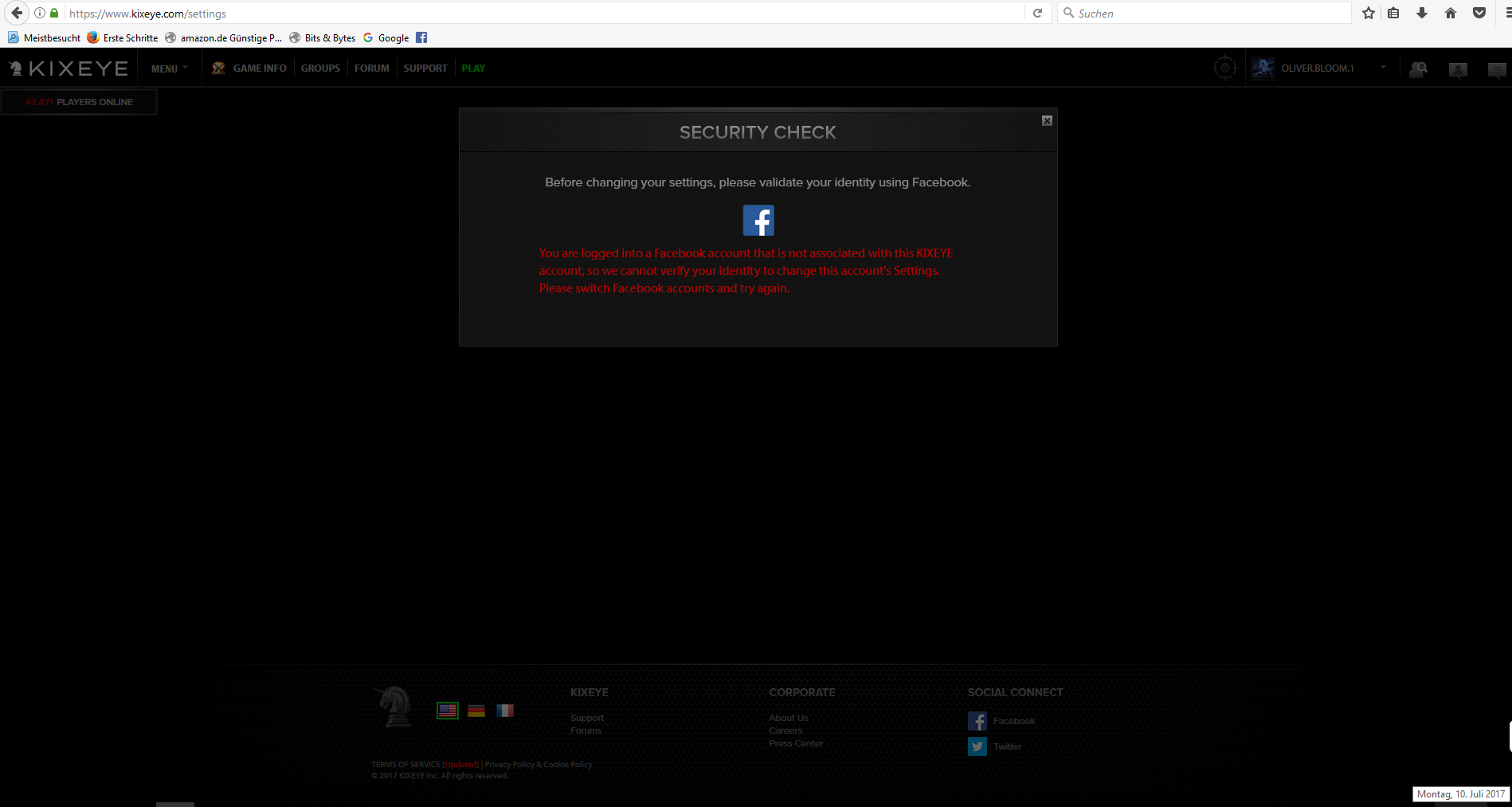Open the Facebook bookmark icon in bookmarks bar
Screen dimensions: 1512x807
[421, 37]
